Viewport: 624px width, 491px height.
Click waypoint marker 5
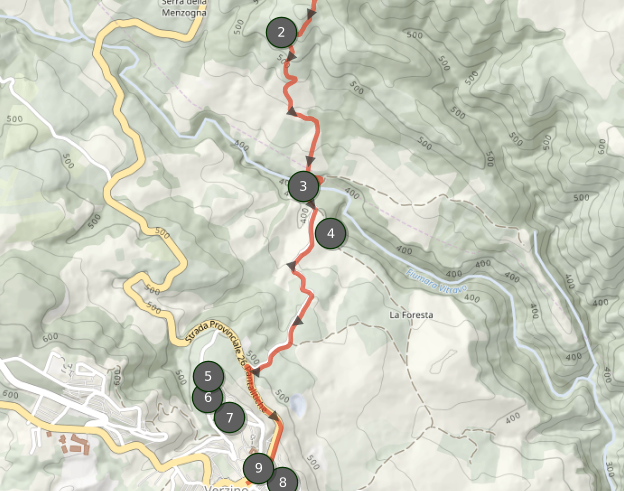(208, 376)
